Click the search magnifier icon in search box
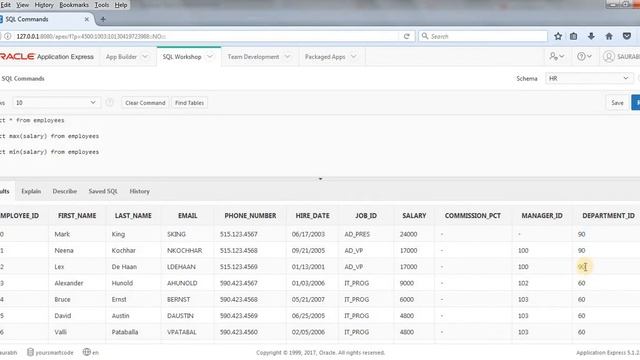640x360 pixels. [x=425, y=36]
